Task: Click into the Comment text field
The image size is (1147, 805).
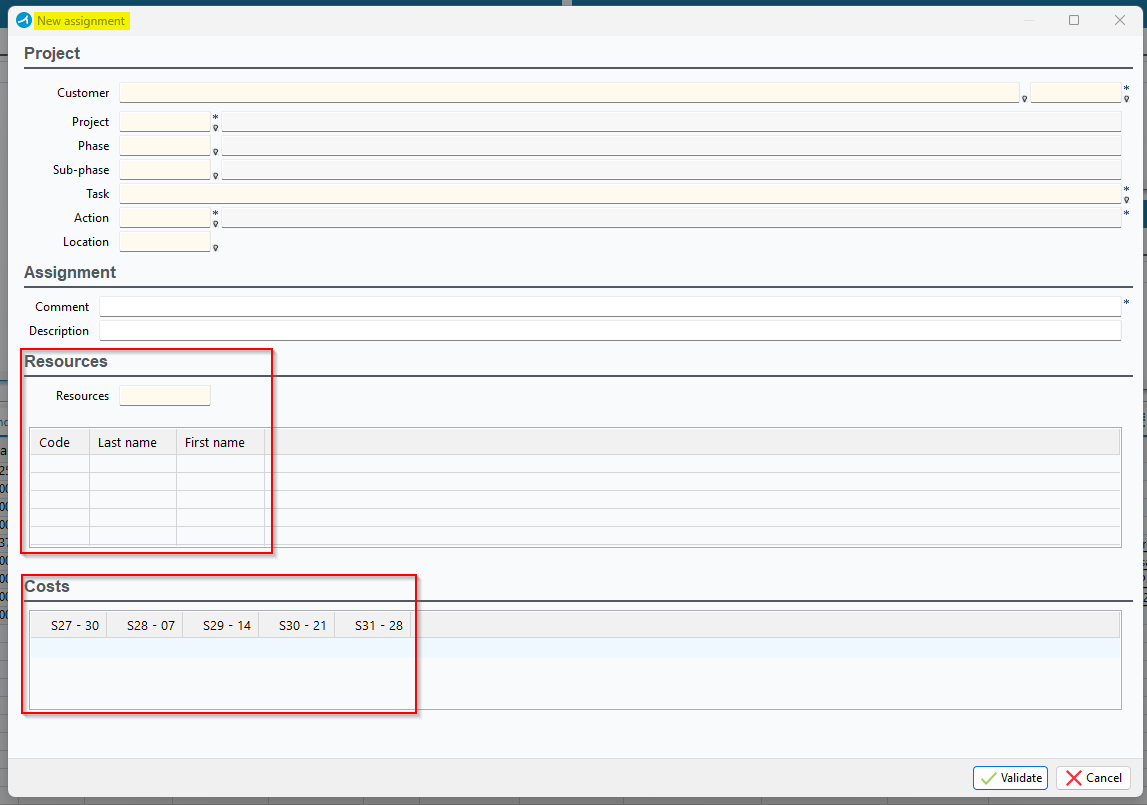Action: pyautogui.click(x=609, y=307)
